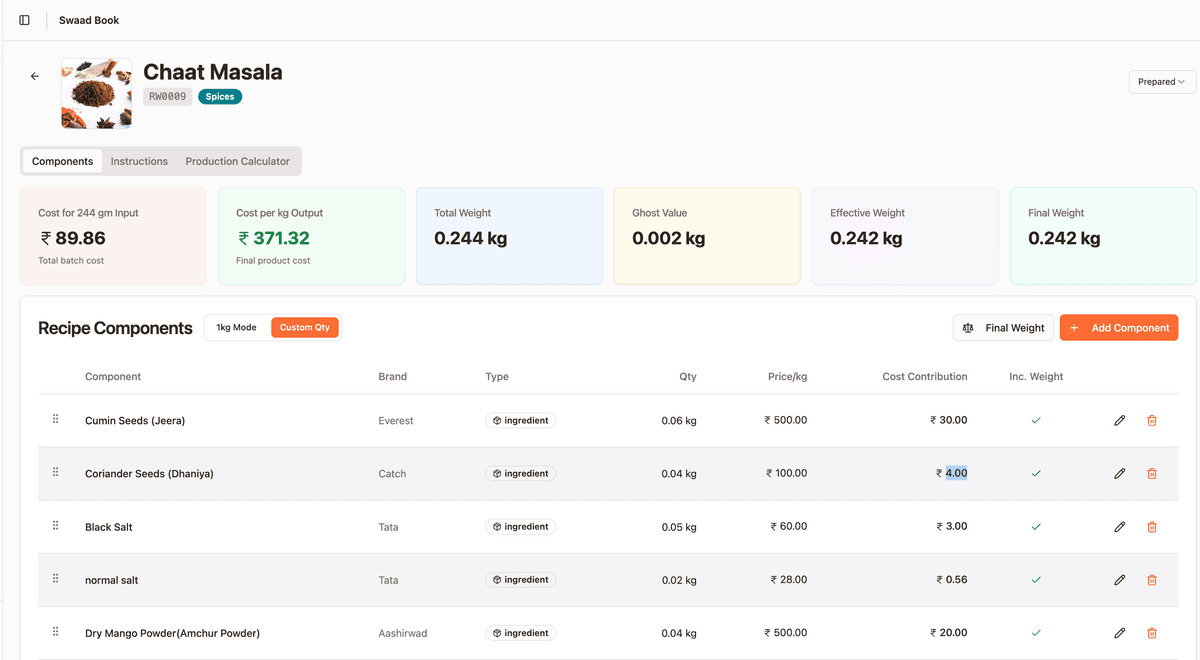Click the Chaat Masala product thumbnail
1200x660 pixels.
tap(96, 93)
